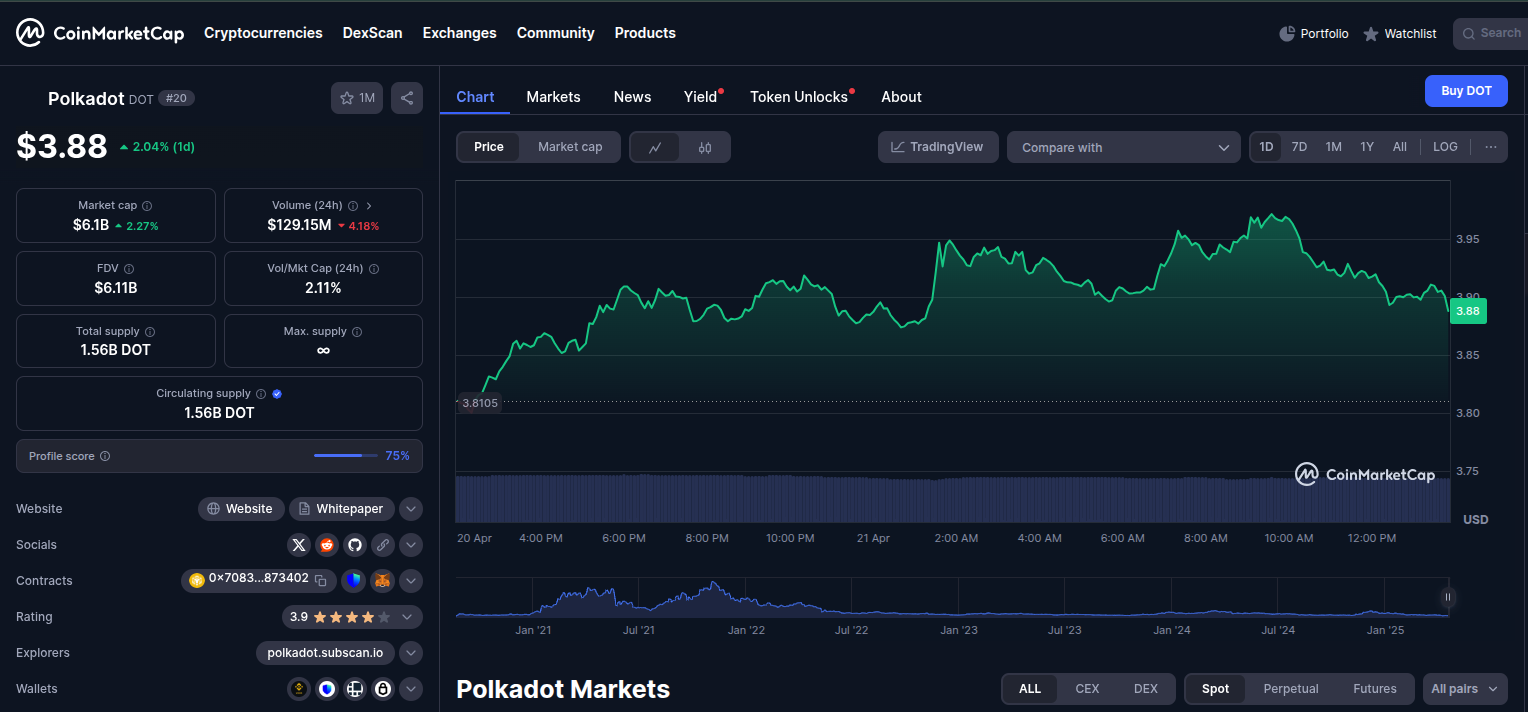Open TradingView chart button
The width and height of the screenshot is (1528, 712).
tap(938, 147)
